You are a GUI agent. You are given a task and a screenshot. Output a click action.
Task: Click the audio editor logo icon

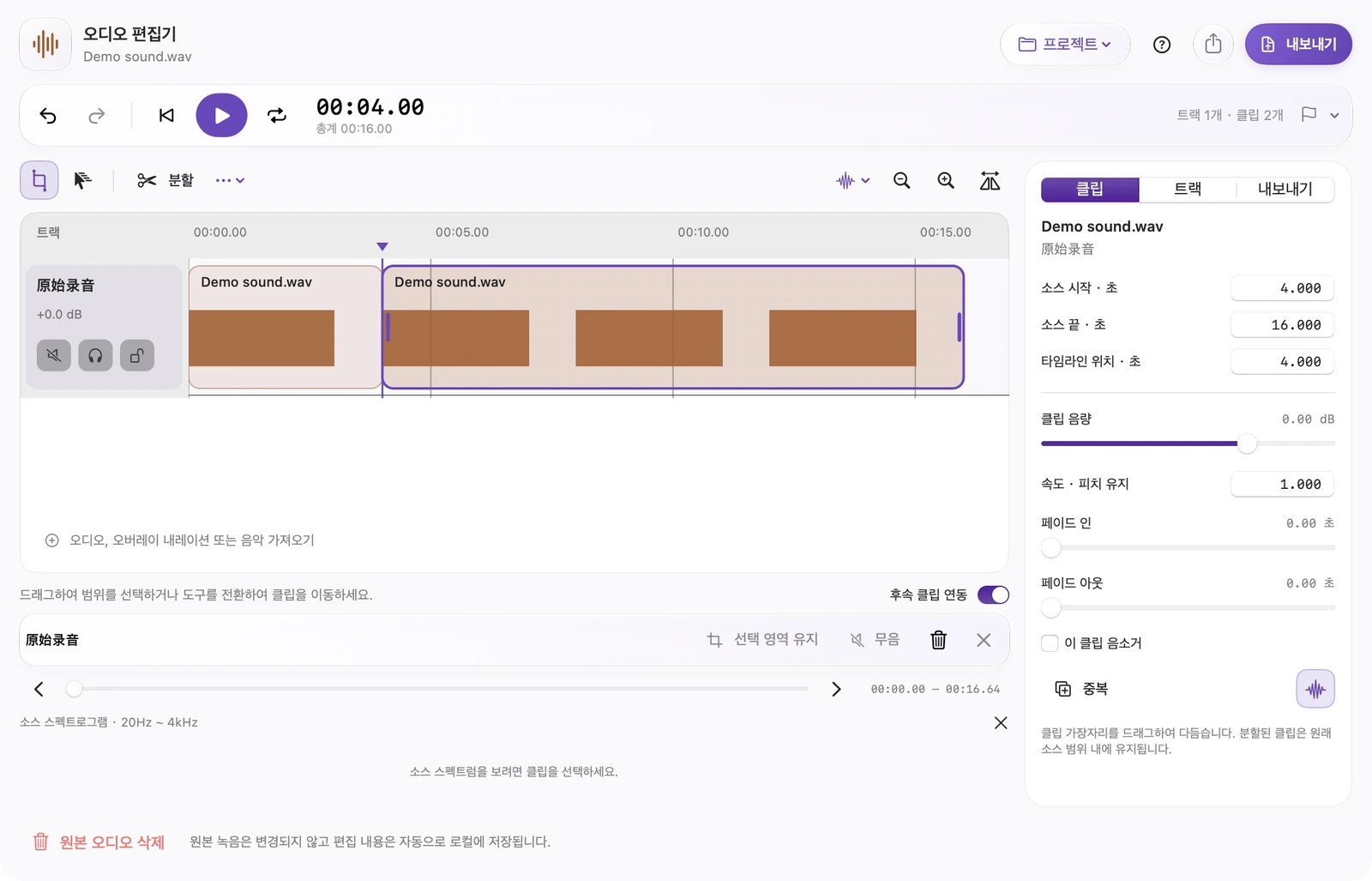click(45, 44)
